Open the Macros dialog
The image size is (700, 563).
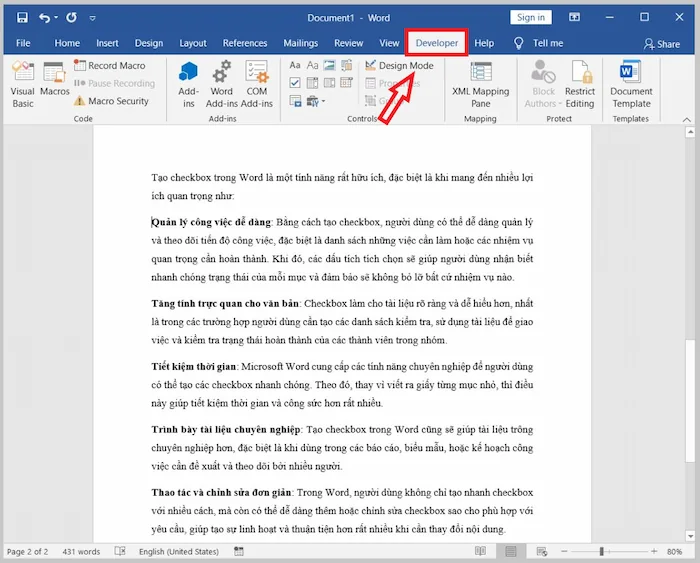(x=54, y=79)
